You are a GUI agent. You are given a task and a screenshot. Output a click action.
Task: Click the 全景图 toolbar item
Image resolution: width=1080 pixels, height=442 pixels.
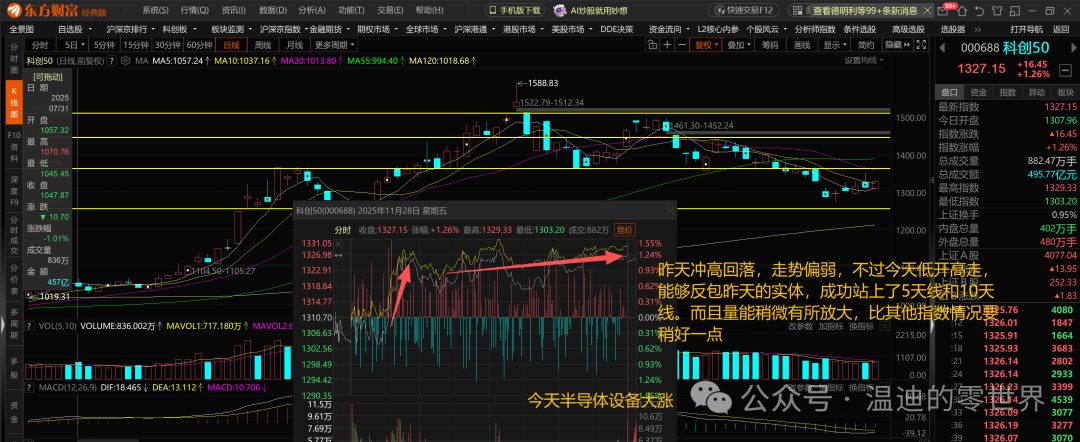point(21,29)
